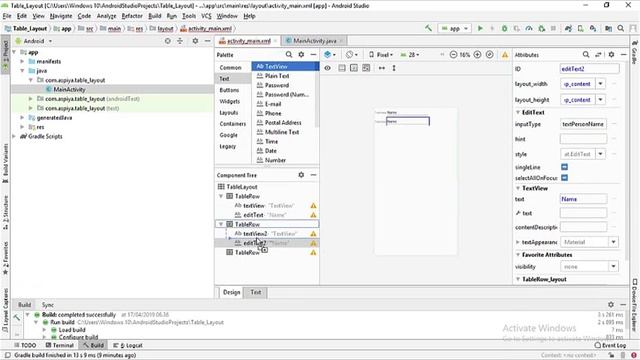Image resolution: width=640 pixels, height=360 pixels.
Task: Select MainActivity in project tree
Action: tap(69, 89)
